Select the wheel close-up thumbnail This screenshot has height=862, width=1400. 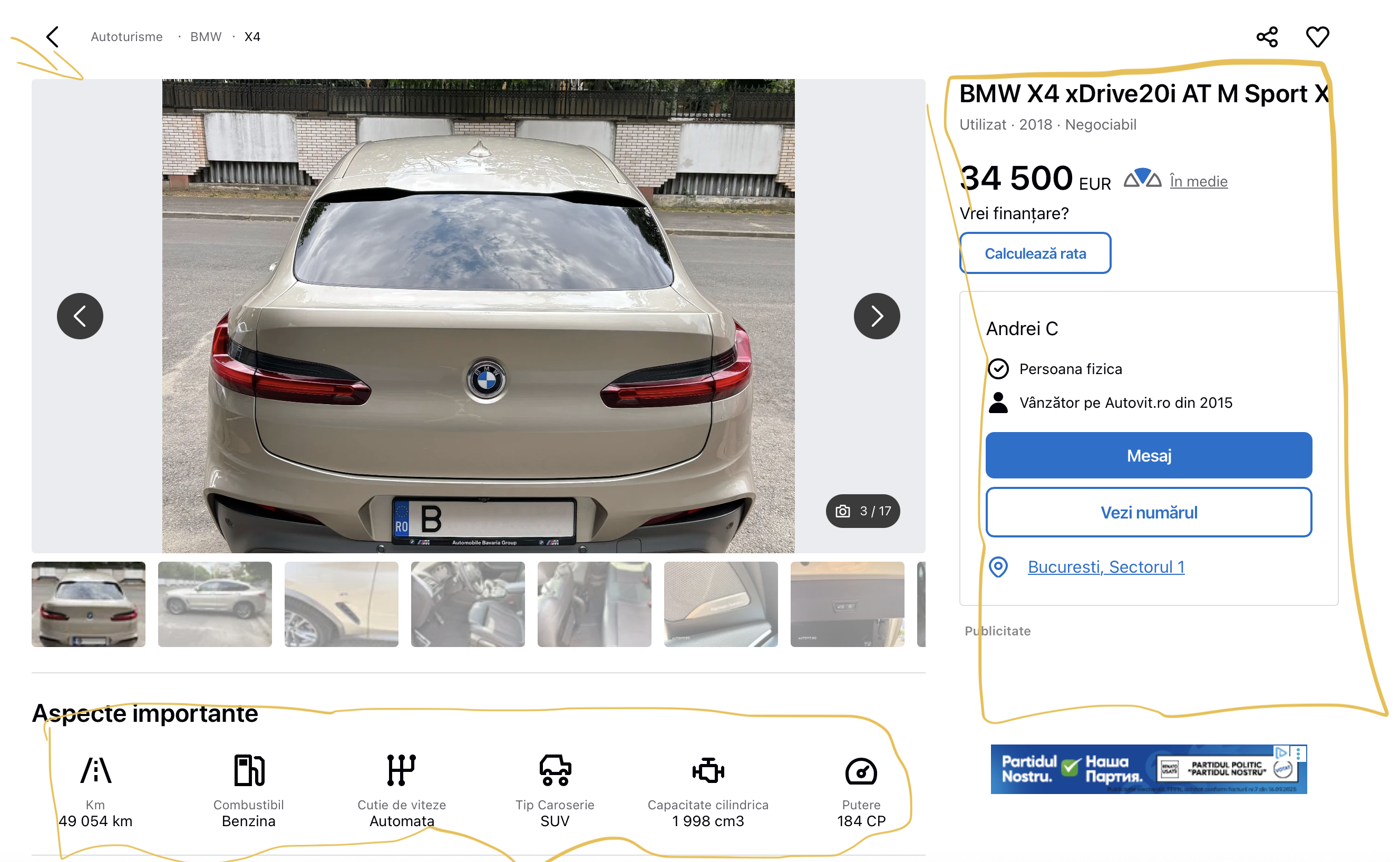point(341,604)
